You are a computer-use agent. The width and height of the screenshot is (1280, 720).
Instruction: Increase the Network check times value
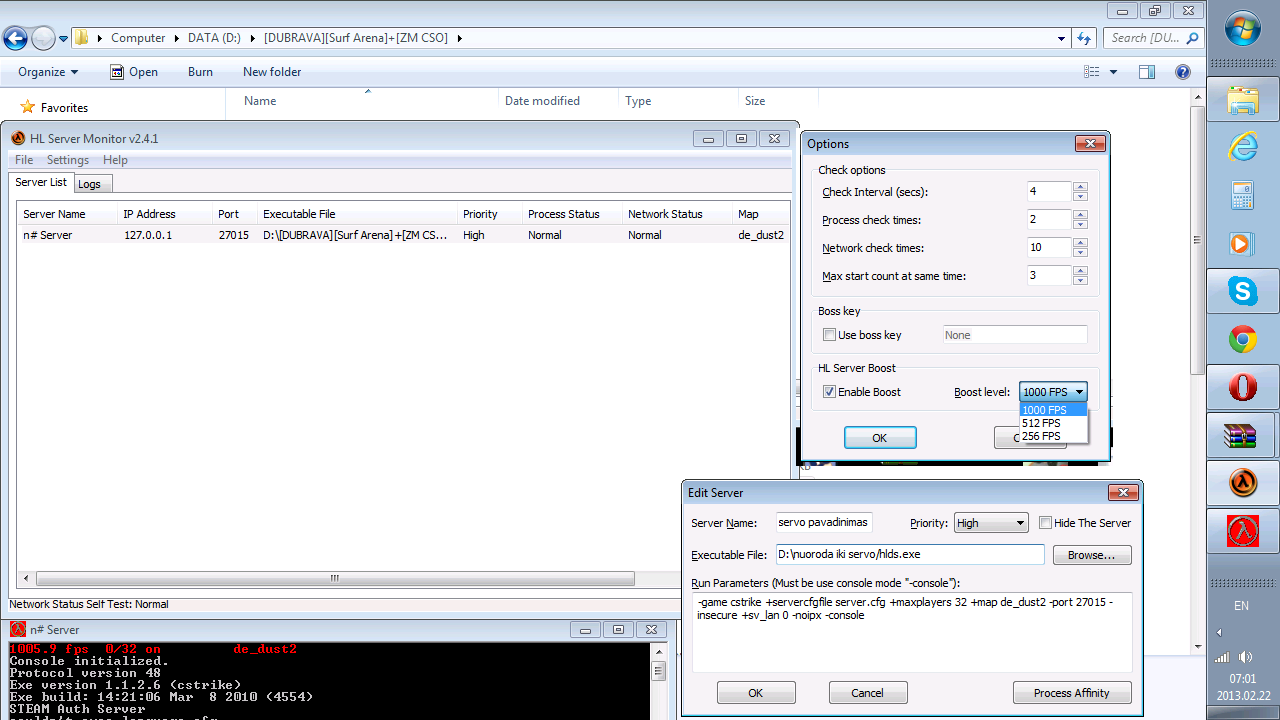(x=1080, y=243)
